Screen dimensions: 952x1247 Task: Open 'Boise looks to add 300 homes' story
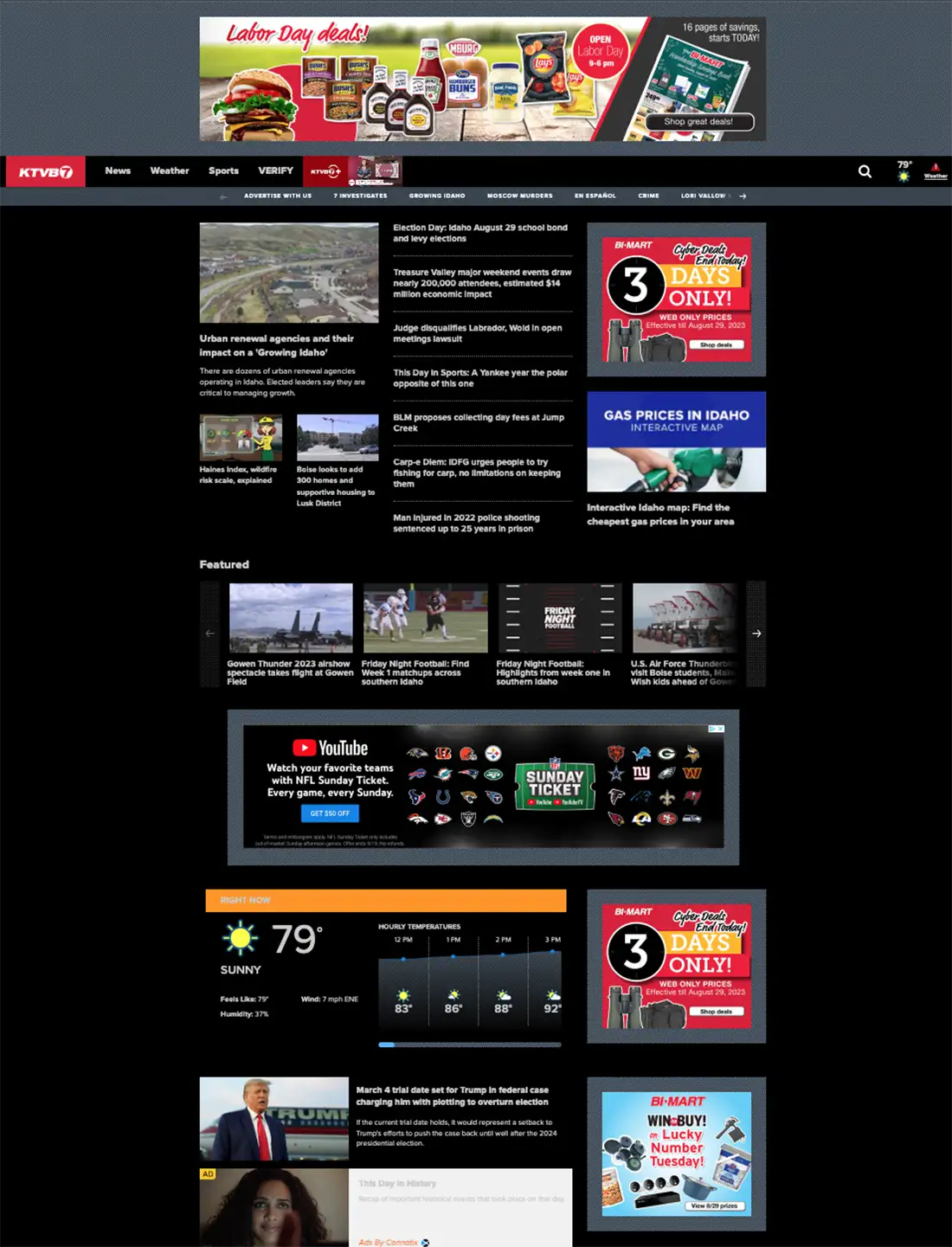(x=337, y=485)
